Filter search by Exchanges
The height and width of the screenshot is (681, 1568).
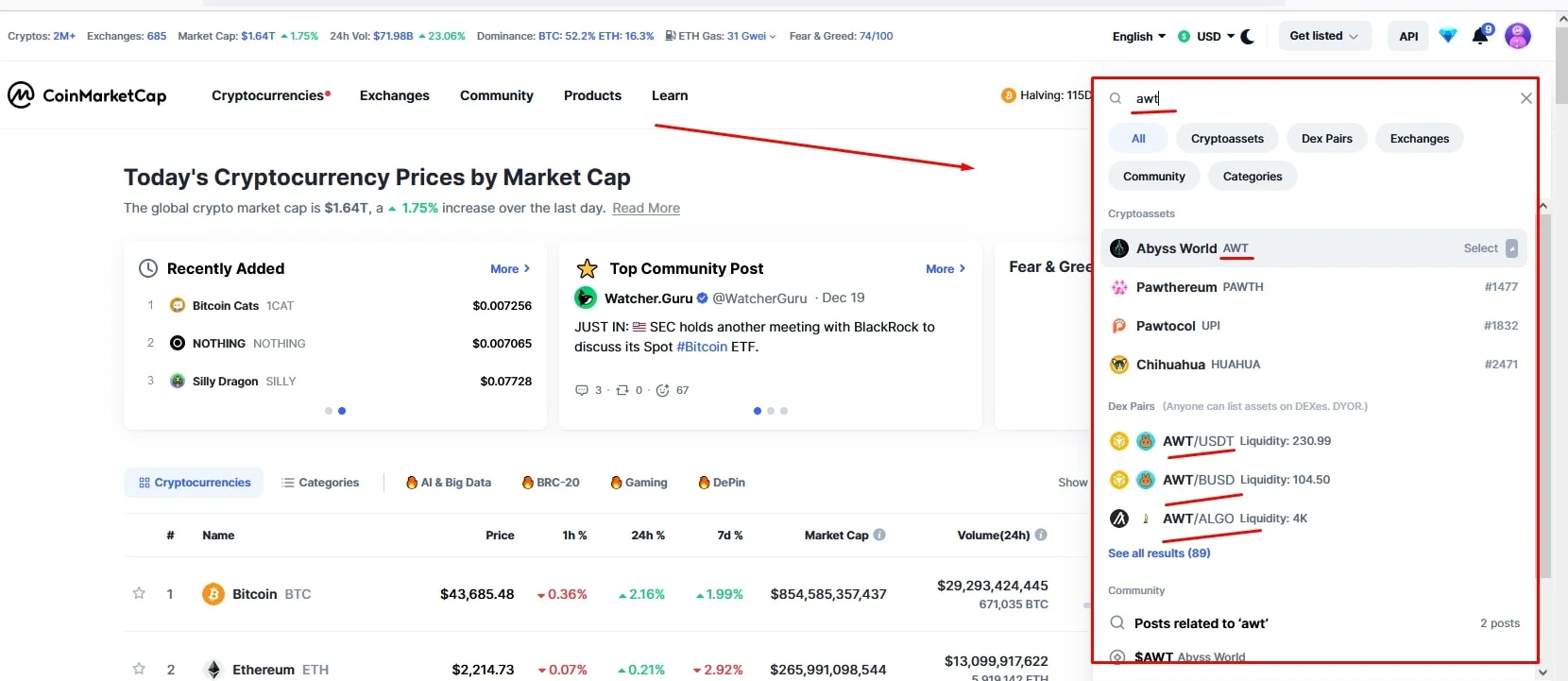1420,139
